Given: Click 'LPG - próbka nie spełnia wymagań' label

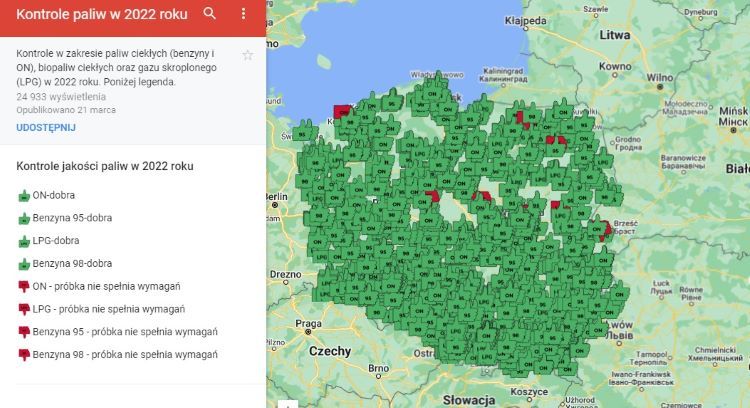Looking at the screenshot, I should 109,309.
